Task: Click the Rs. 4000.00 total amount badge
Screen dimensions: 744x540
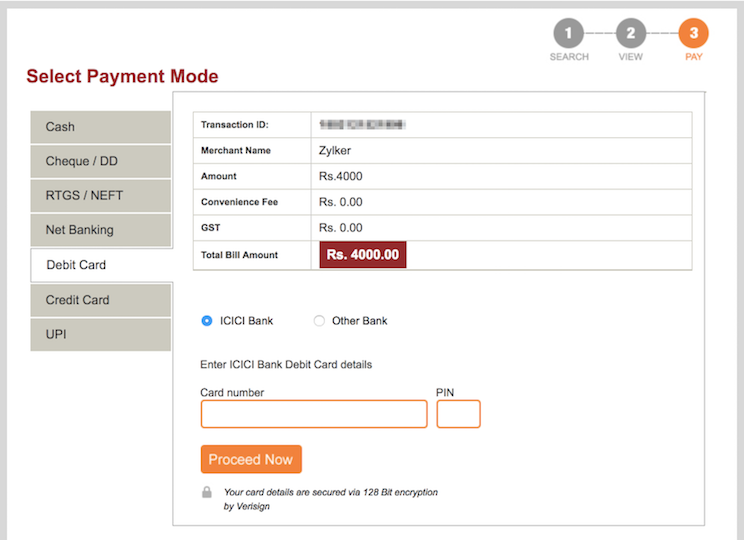Action: pos(363,255)
